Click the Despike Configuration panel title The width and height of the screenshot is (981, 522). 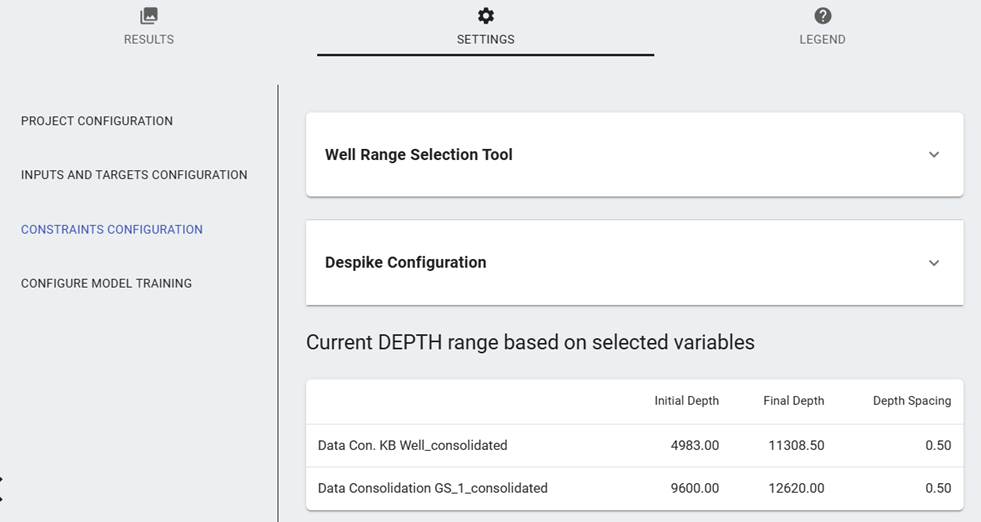[406, 263]
